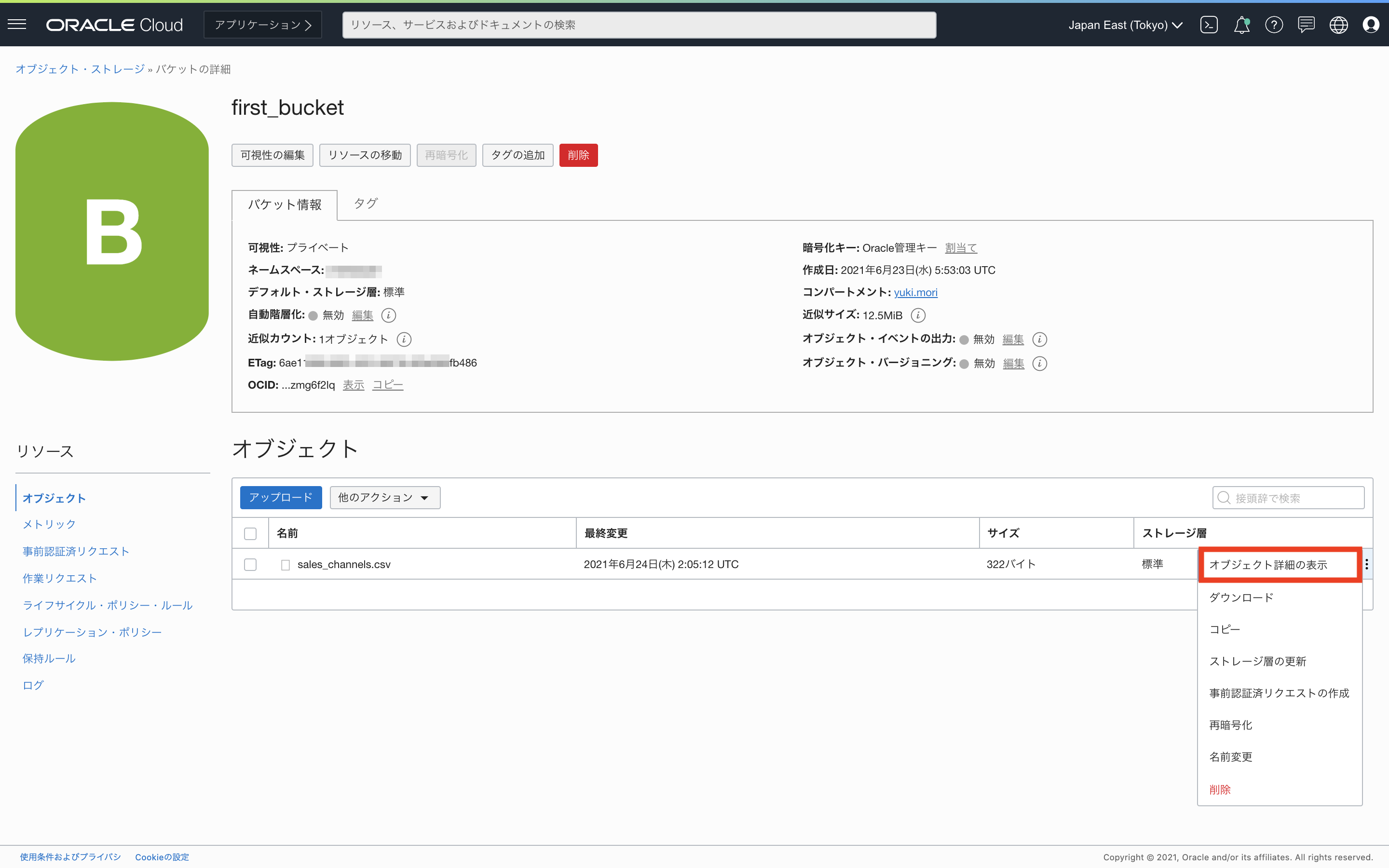The image size is (1389, 868).
Task: Select ダウンロード from the context menu
Action: (1241, 597)
